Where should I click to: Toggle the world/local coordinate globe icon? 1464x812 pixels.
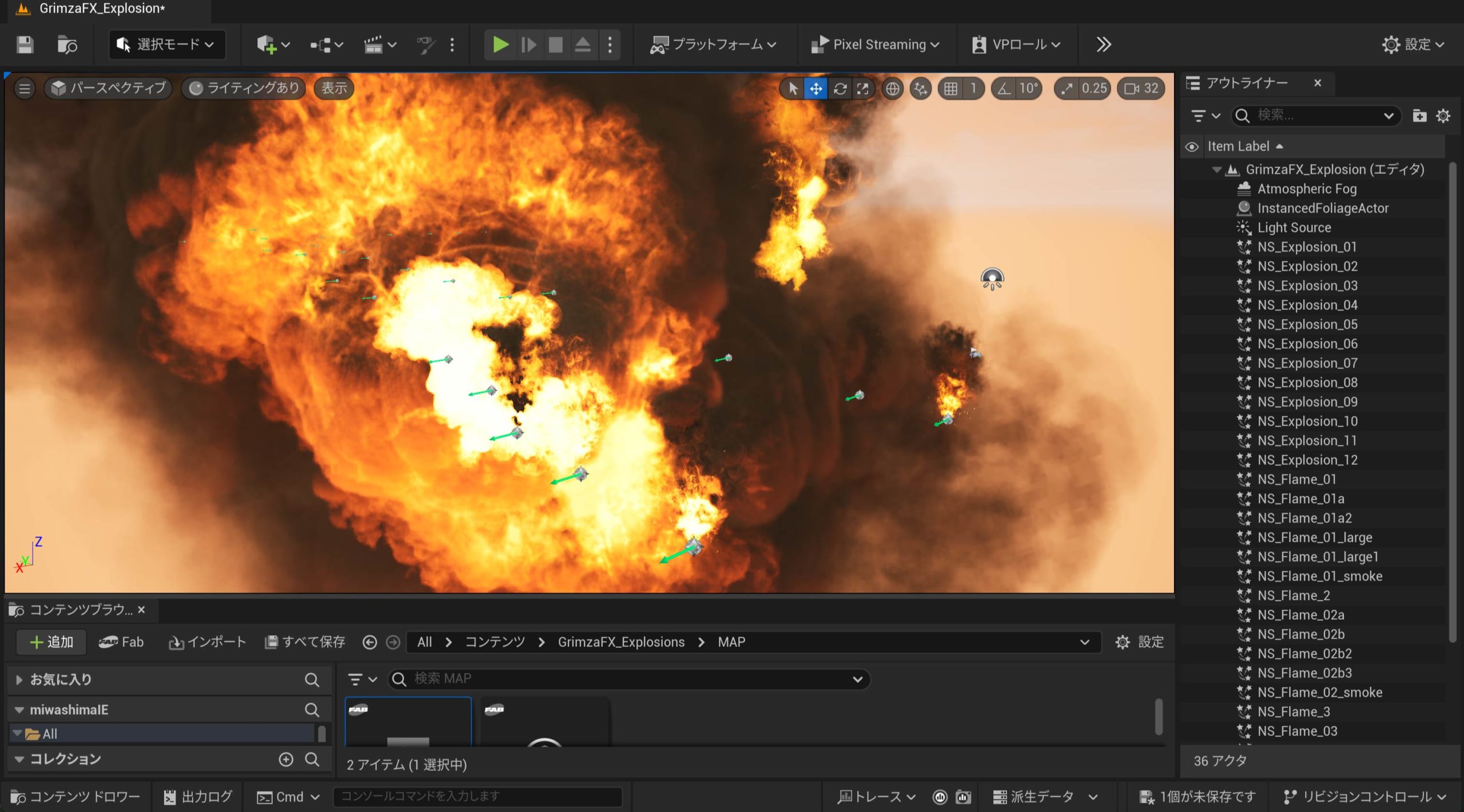[892, 89]
